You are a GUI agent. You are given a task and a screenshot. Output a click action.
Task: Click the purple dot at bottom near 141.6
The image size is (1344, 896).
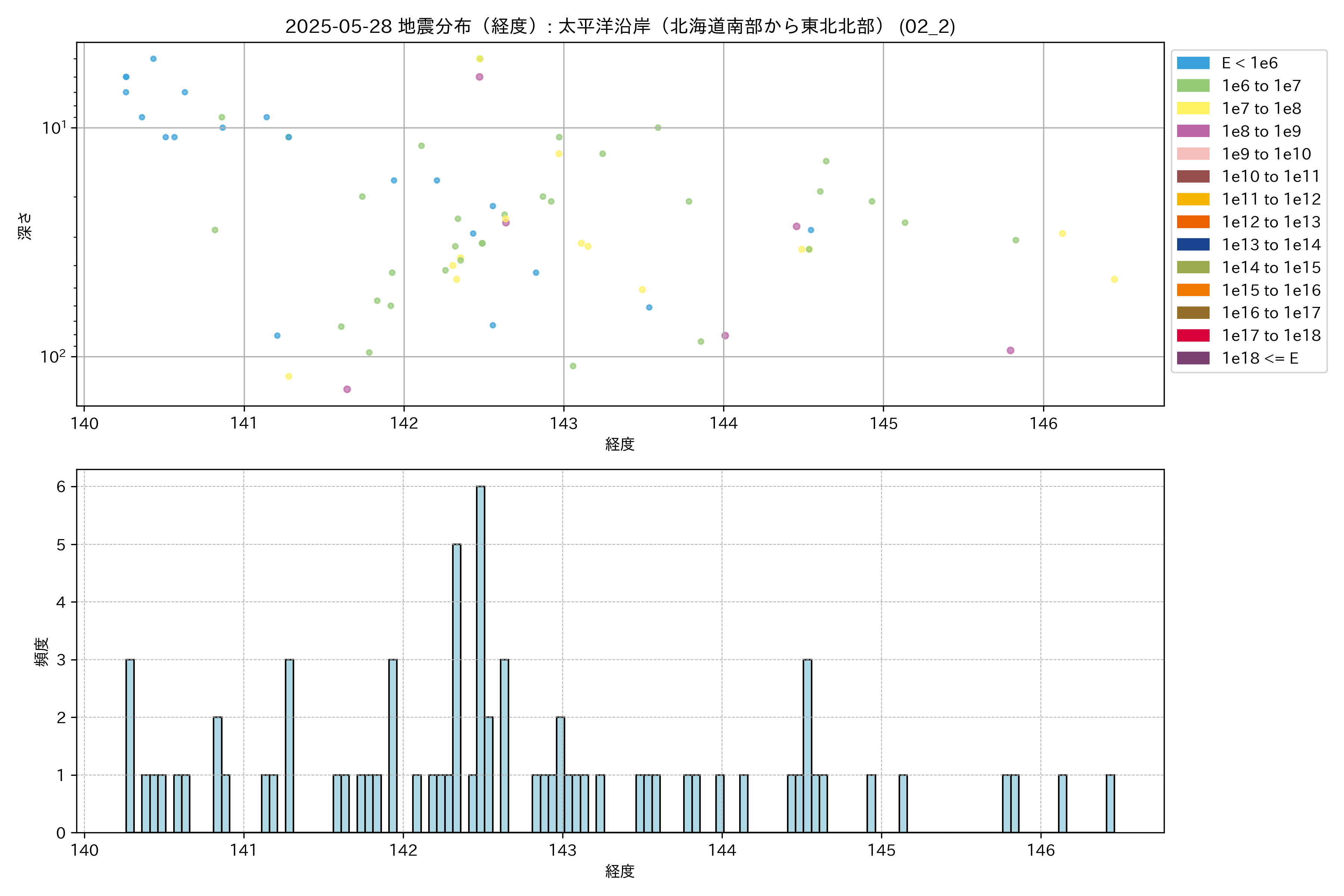click(x=347, y=389)
